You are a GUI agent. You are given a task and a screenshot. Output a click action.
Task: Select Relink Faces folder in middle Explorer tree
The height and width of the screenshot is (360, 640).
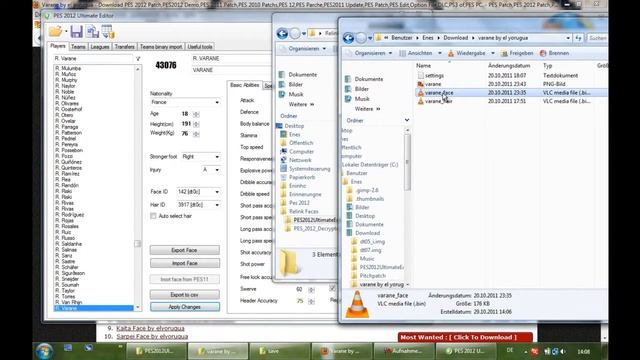tap(304, 211)
